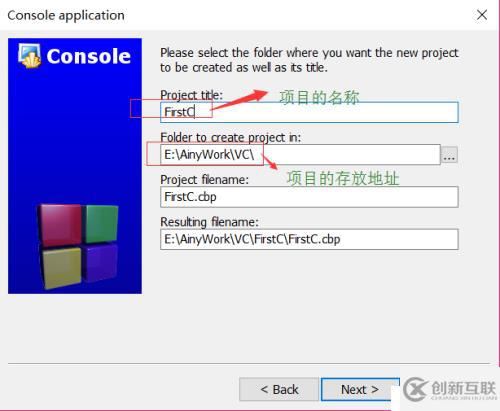Click the yellow cube in Code::Blocks logo
The height and width of the screenshot is (411, 500).
(x=62, y=267)
